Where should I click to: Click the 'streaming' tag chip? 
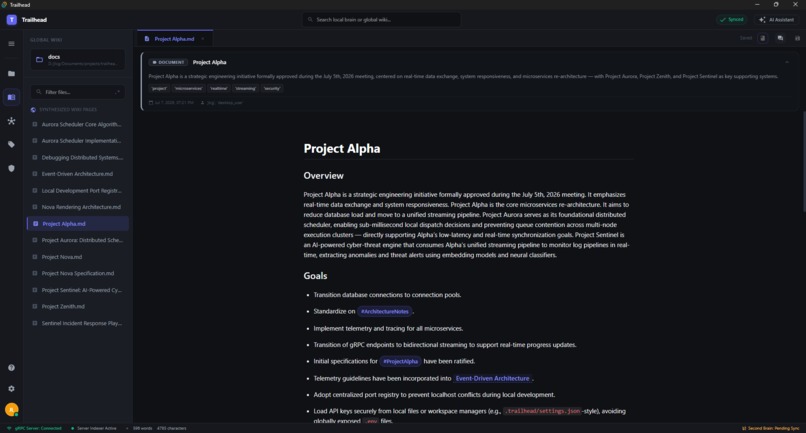click(x=245, y=88)
